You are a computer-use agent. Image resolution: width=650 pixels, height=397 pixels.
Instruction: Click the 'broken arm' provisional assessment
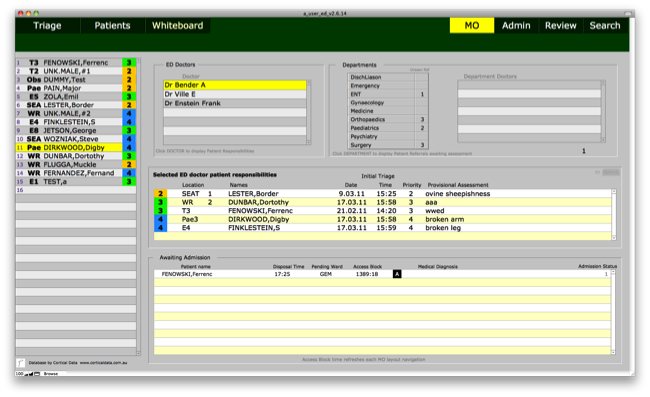click(x=444, y=219)
